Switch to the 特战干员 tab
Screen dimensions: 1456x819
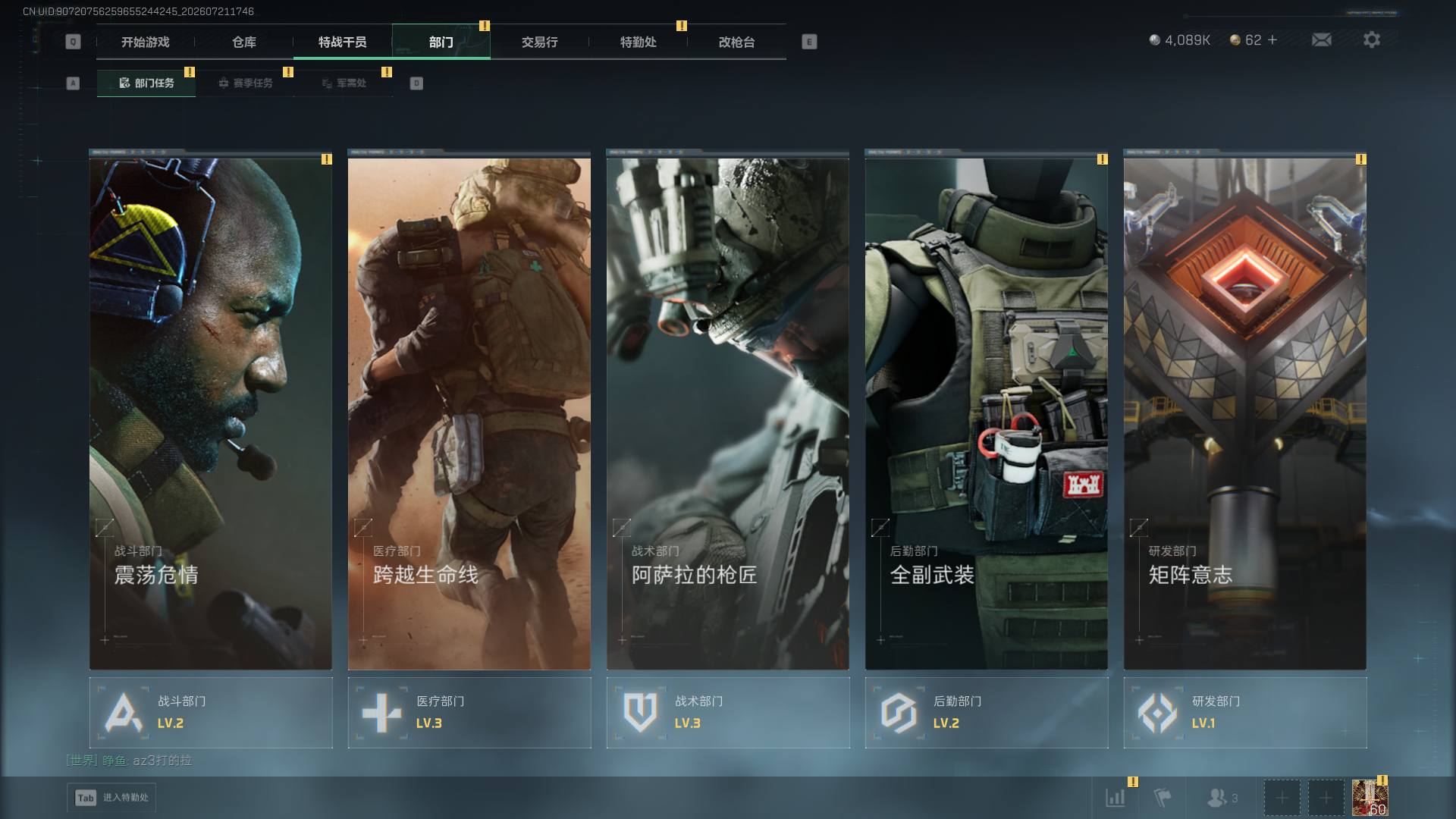[x=343, y=42]
